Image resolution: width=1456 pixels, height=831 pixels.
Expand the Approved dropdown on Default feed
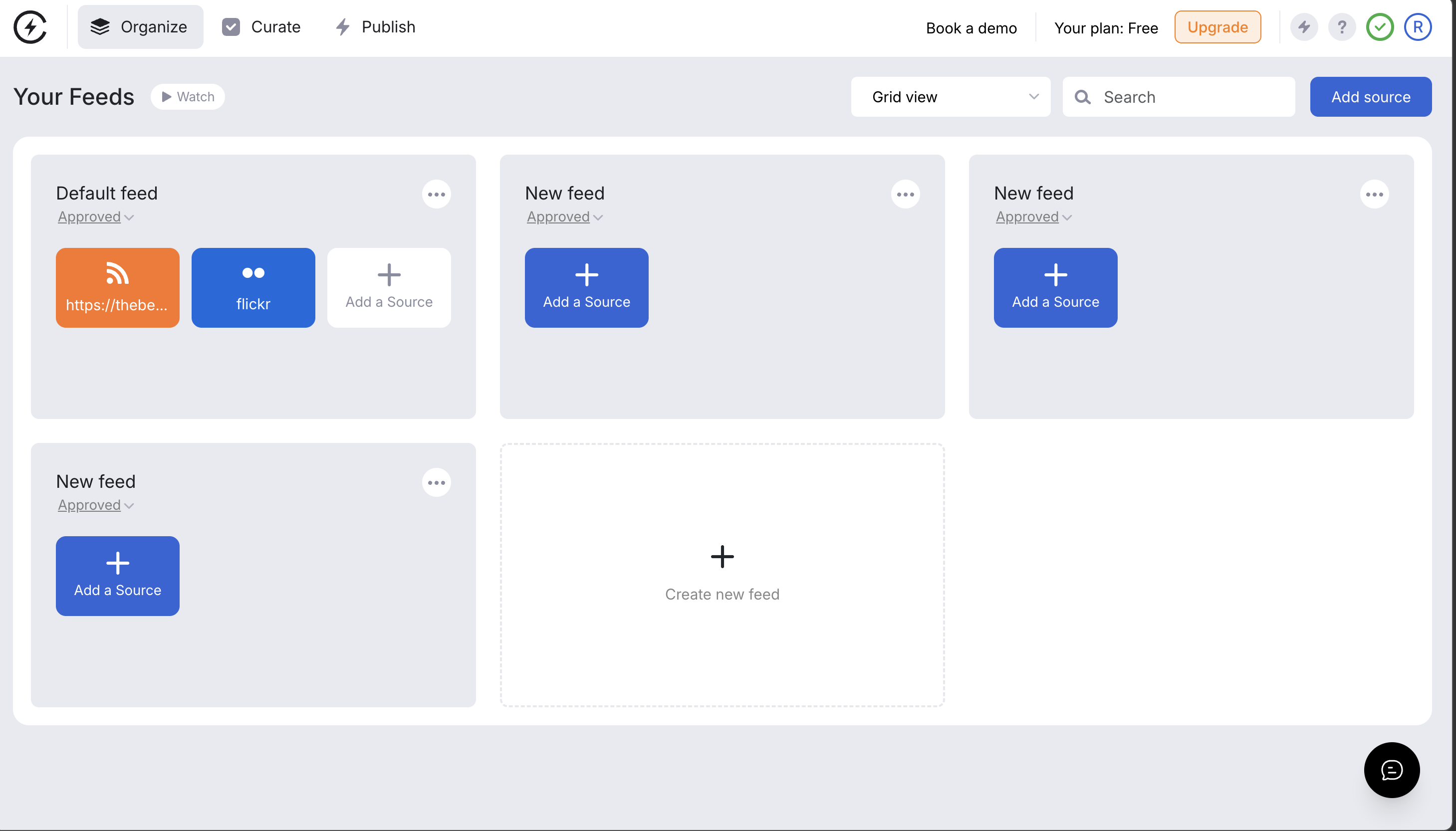point(95,216)
